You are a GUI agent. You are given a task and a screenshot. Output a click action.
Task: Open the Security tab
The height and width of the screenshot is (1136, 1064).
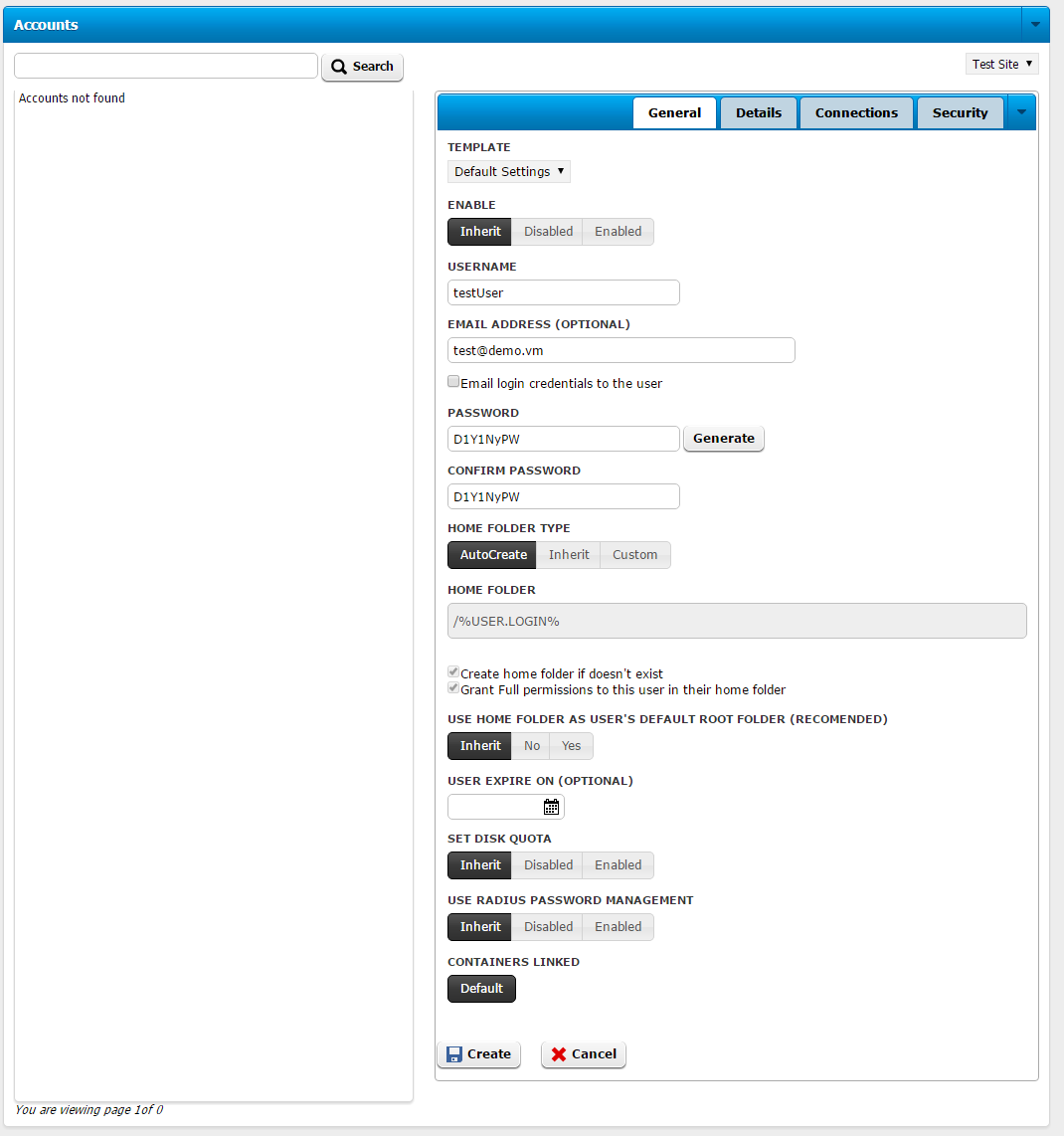tap(960, 112)
